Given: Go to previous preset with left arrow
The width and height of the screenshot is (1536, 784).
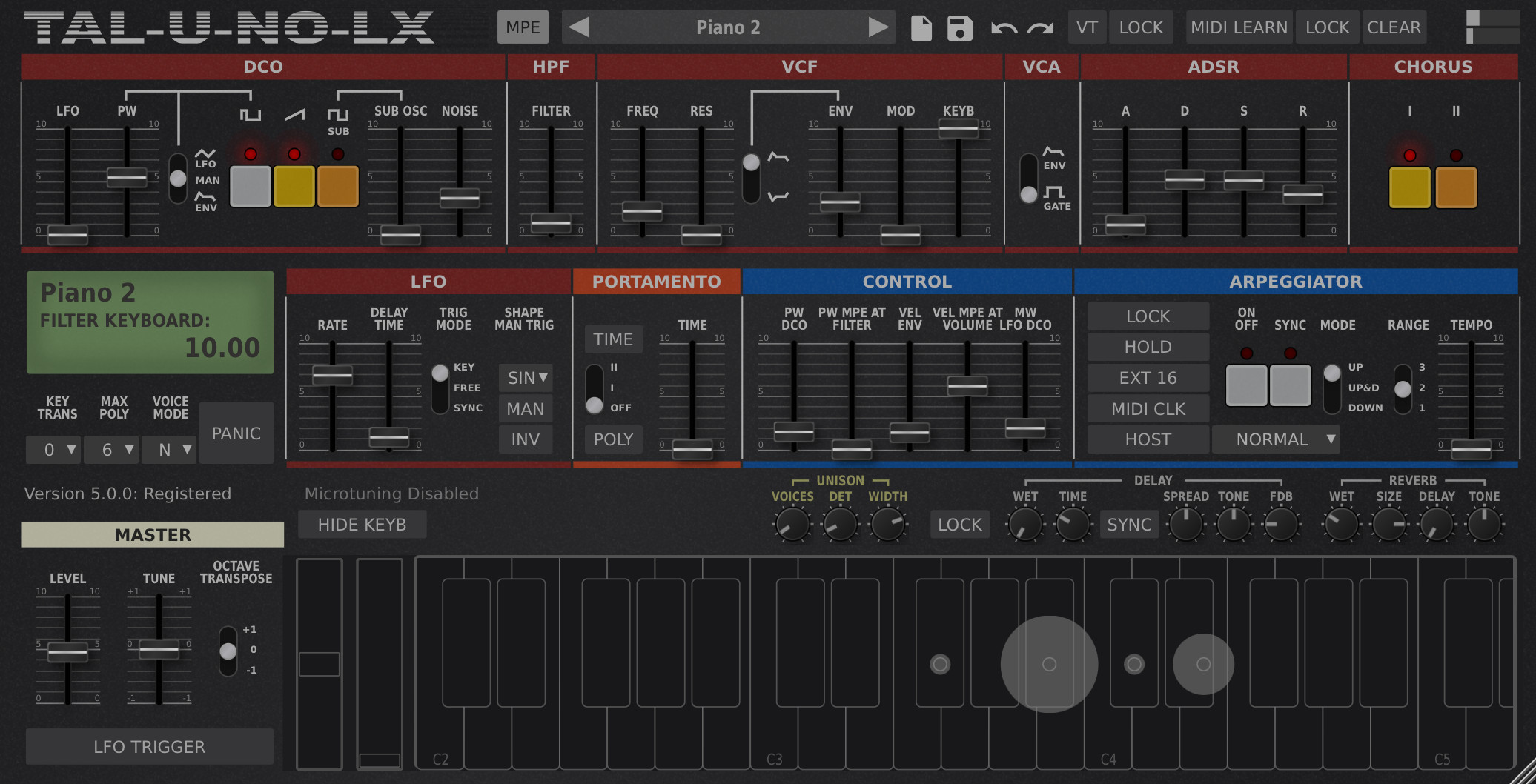Looking at the screenshot, I should (x=578, y=27).
